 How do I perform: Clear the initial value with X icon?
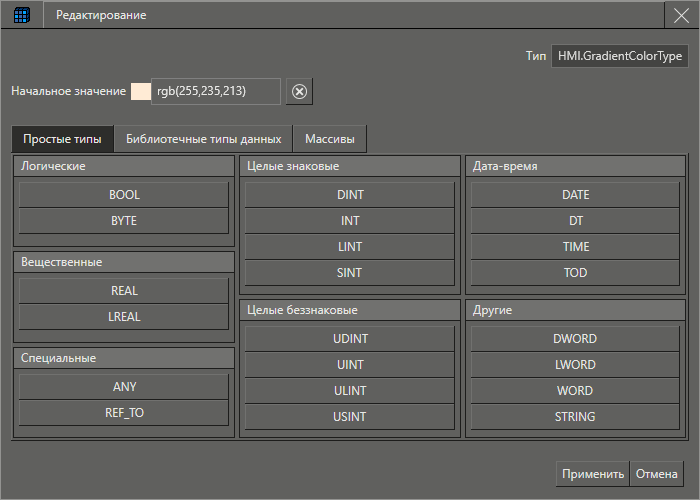298,92
